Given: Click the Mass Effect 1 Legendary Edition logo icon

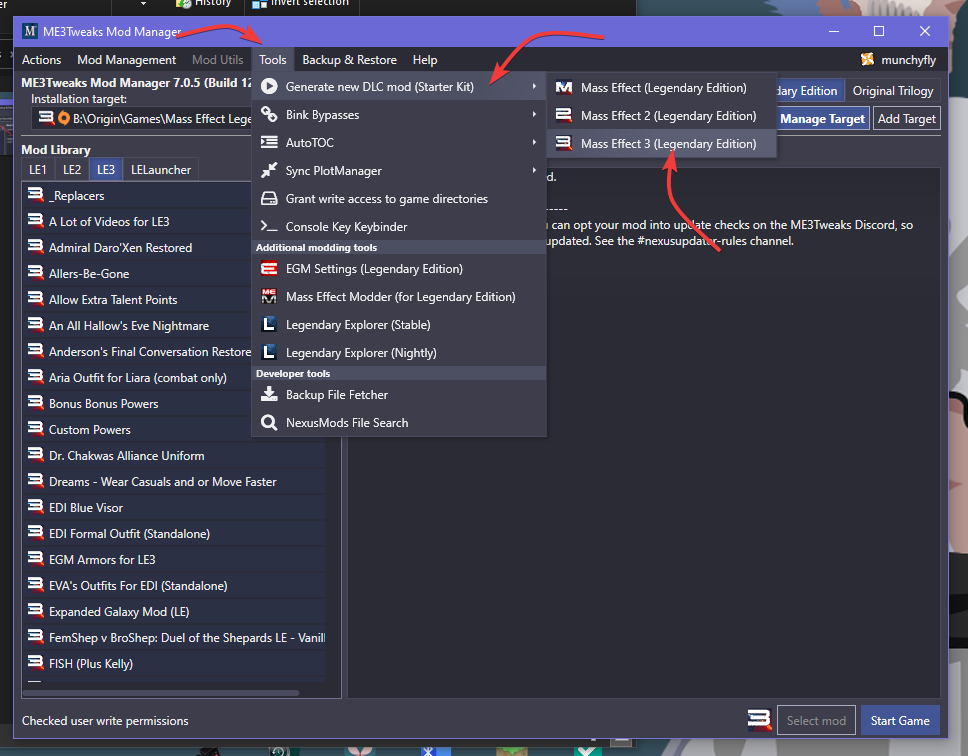Looking at the screenshot, I should point(564,88).
